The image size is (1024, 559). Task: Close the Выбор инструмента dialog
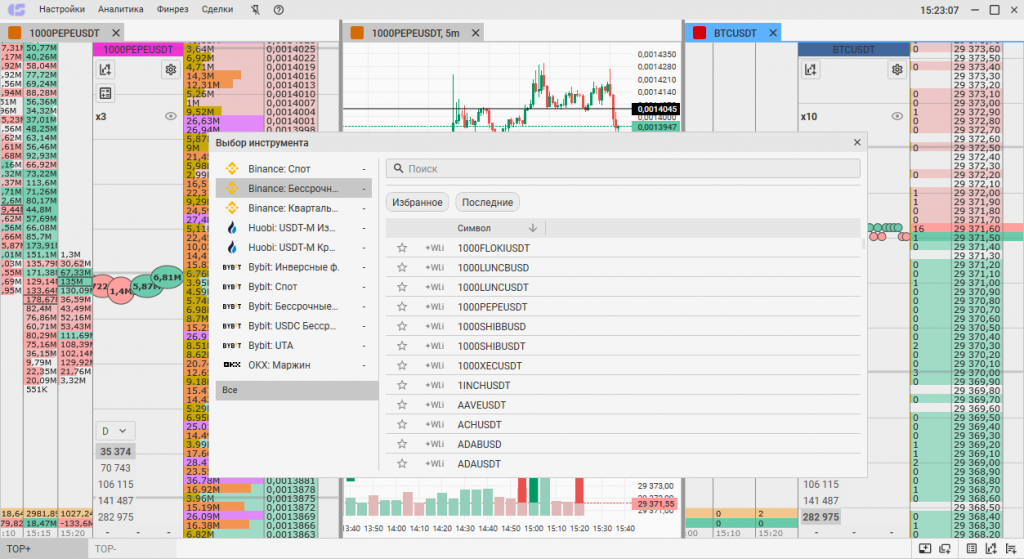[x=857, y=142]
